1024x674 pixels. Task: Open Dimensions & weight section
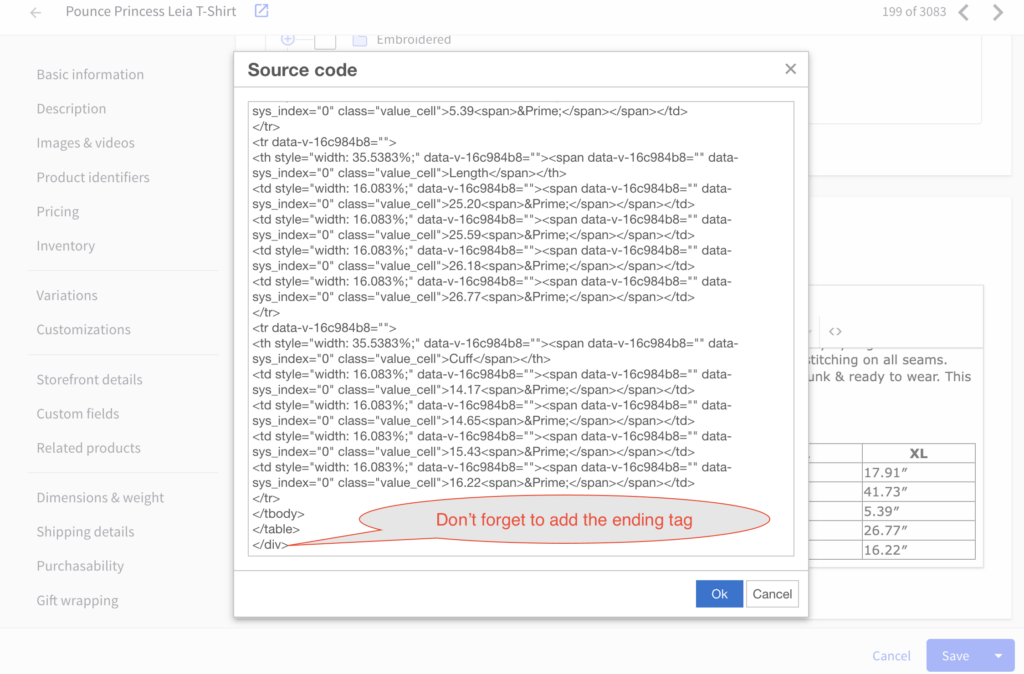[100, 498]
